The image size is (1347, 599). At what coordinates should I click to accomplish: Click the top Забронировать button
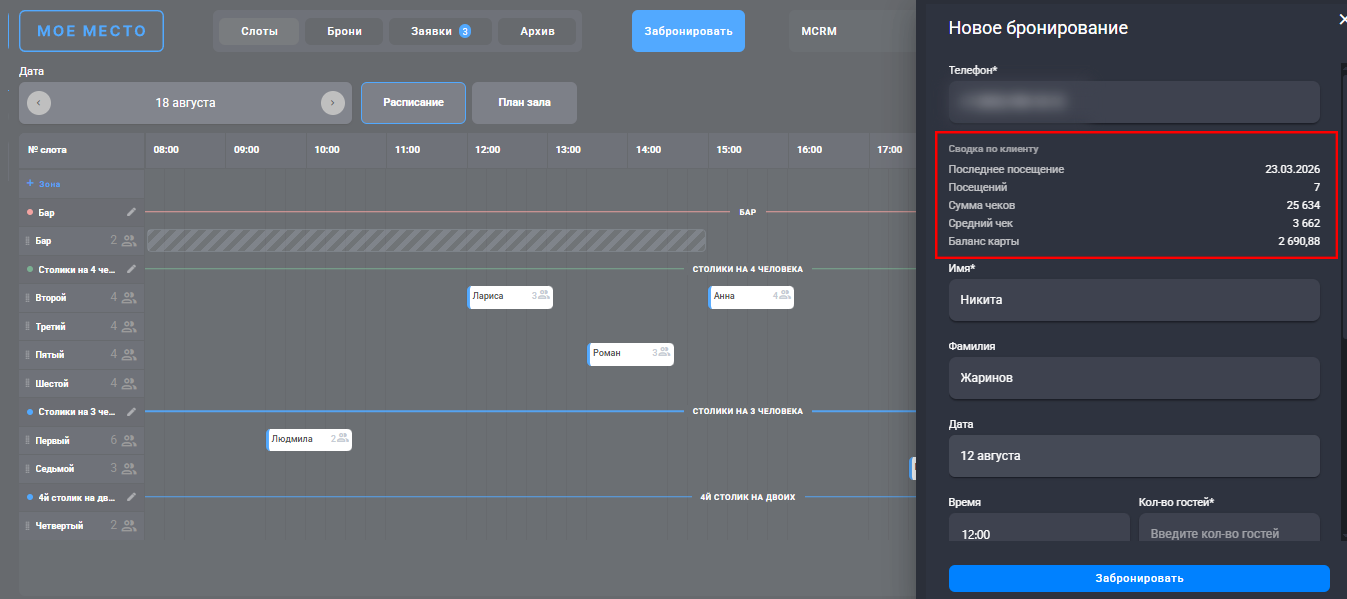688,31
